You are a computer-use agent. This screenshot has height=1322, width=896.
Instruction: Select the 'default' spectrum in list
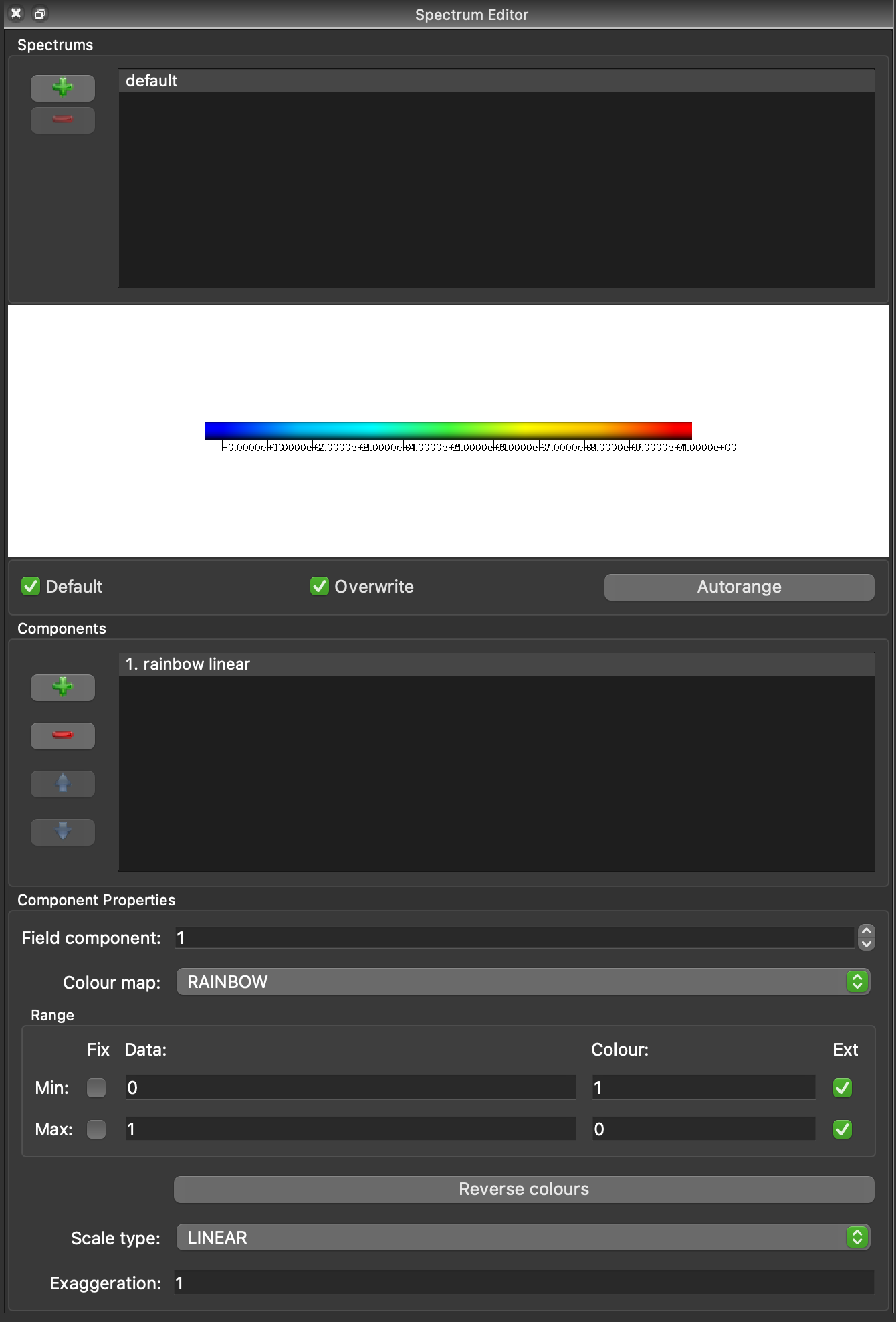pyautogui.click(x=496, y=81)
